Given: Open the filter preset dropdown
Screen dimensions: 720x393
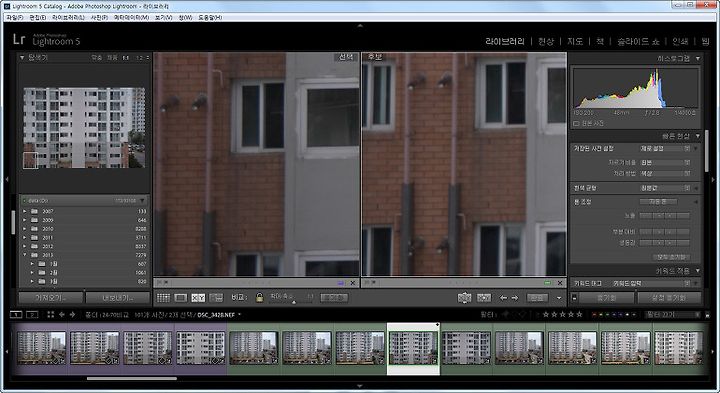Looking at the screenshot, I should click(x=673, y=314).
